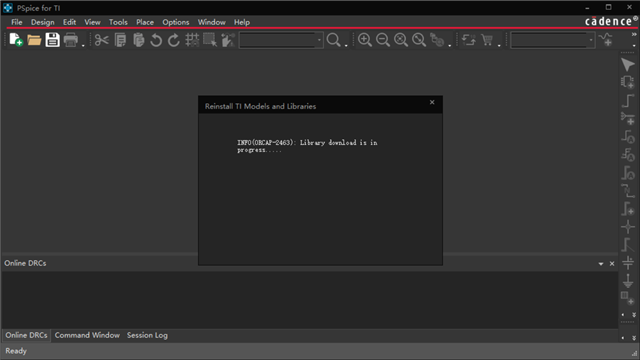Open the View menu
This screenshot has width=640, height=360.
click(92, 22)
